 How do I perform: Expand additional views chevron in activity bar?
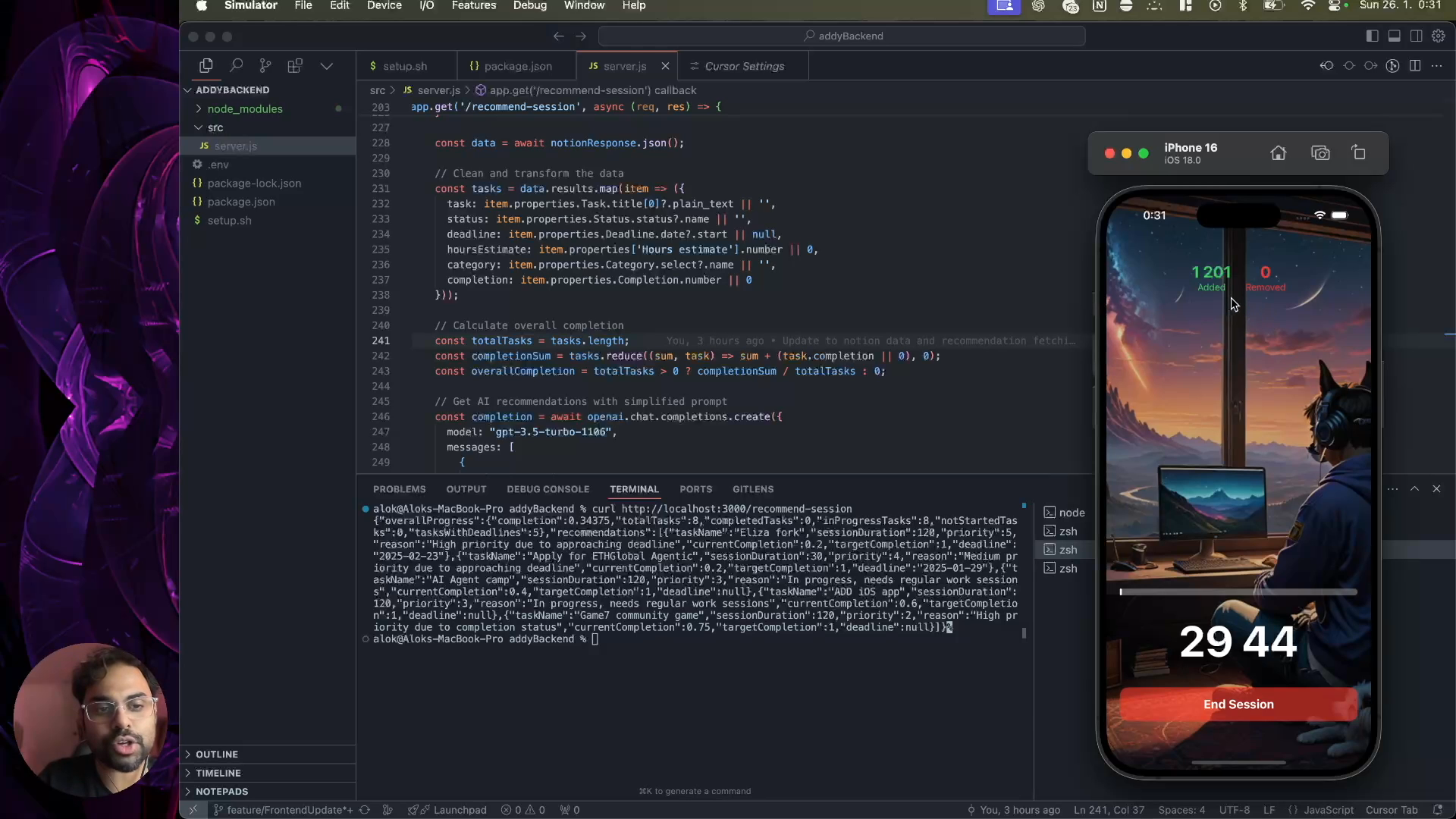(x=327, y=66)
